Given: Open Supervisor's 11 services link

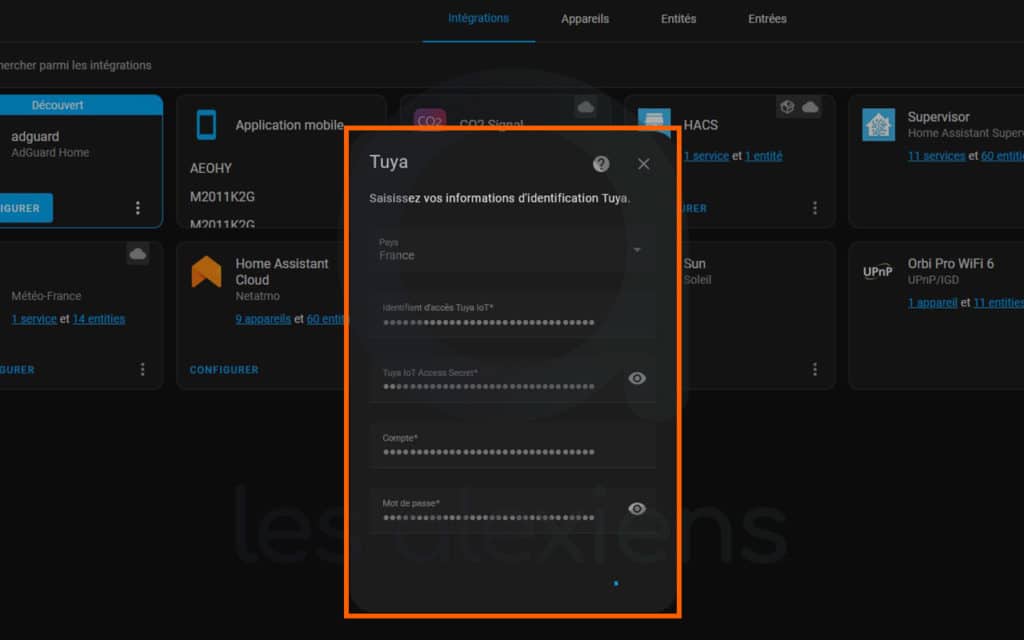Looking at the screenshot, I should (936, 155).
